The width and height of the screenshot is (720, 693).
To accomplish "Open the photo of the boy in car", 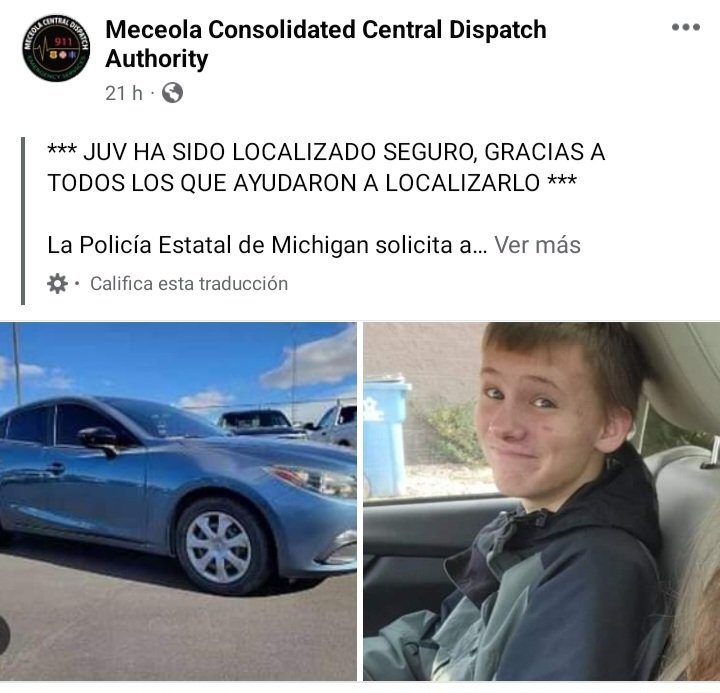I will tap(541, 501).
